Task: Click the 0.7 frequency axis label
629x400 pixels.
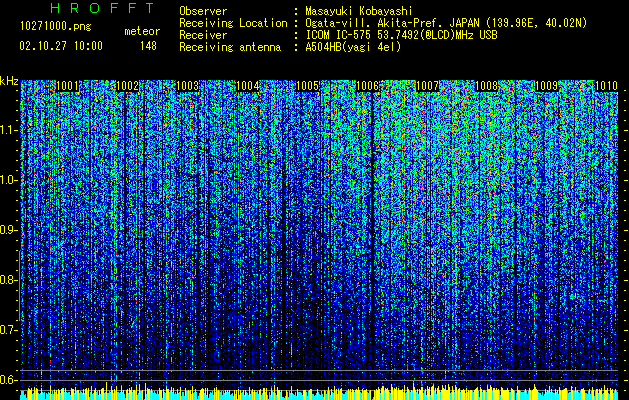Action: coord(9,330)
